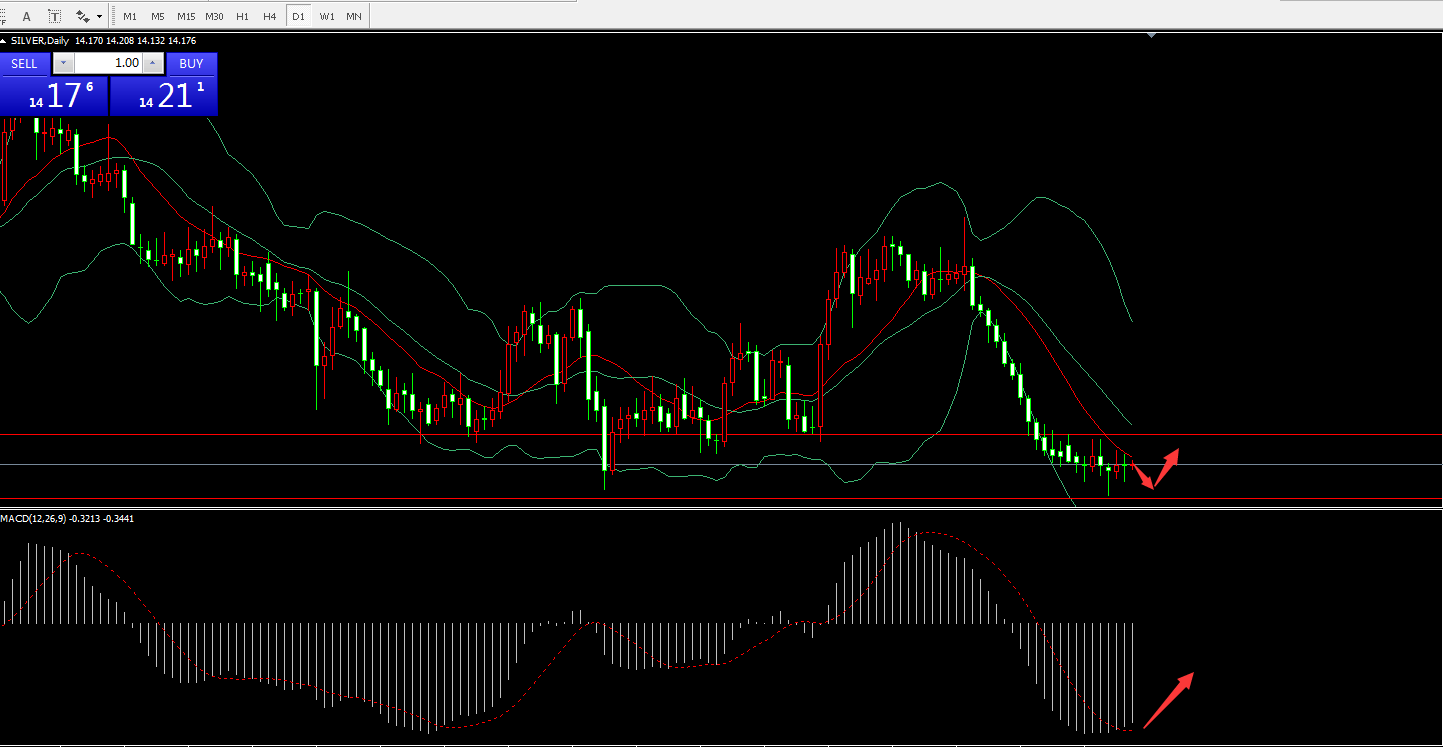Click the Arrows objects tool icon

83,16
